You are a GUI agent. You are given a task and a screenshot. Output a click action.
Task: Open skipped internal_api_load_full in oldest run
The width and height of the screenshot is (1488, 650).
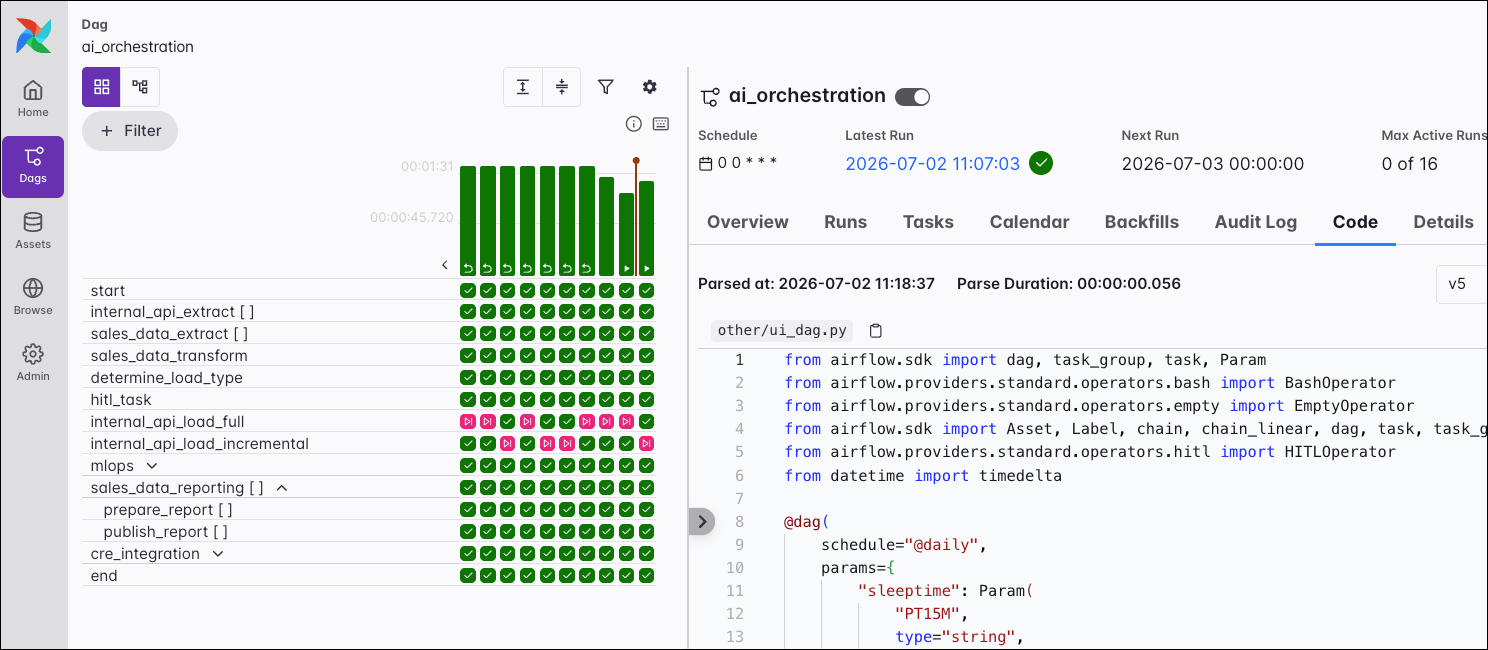pos(467,421)
